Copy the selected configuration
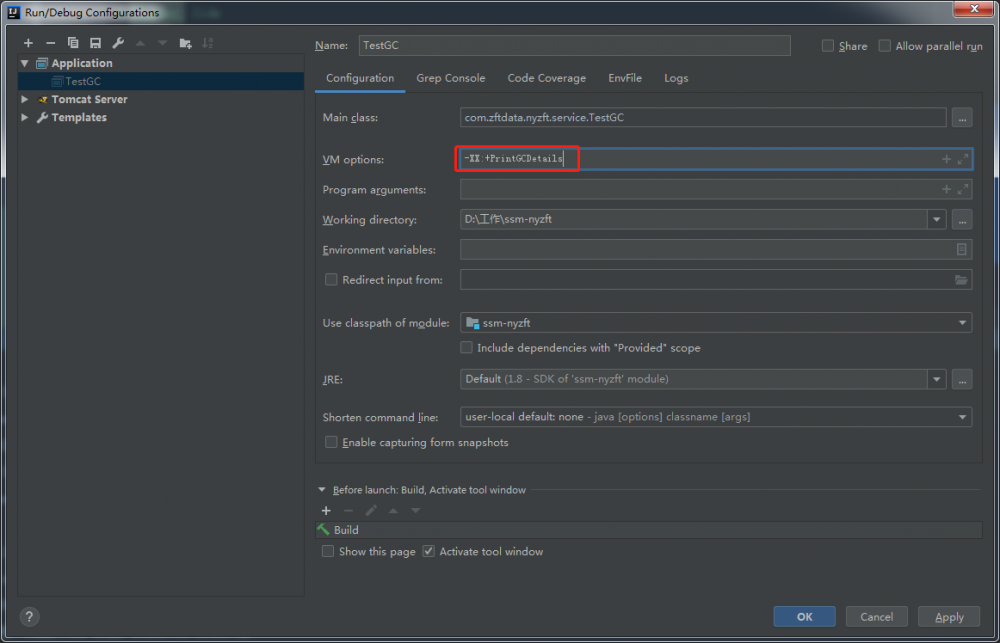Viewport: 1000px width, 643px height. (x=73, y=43)
